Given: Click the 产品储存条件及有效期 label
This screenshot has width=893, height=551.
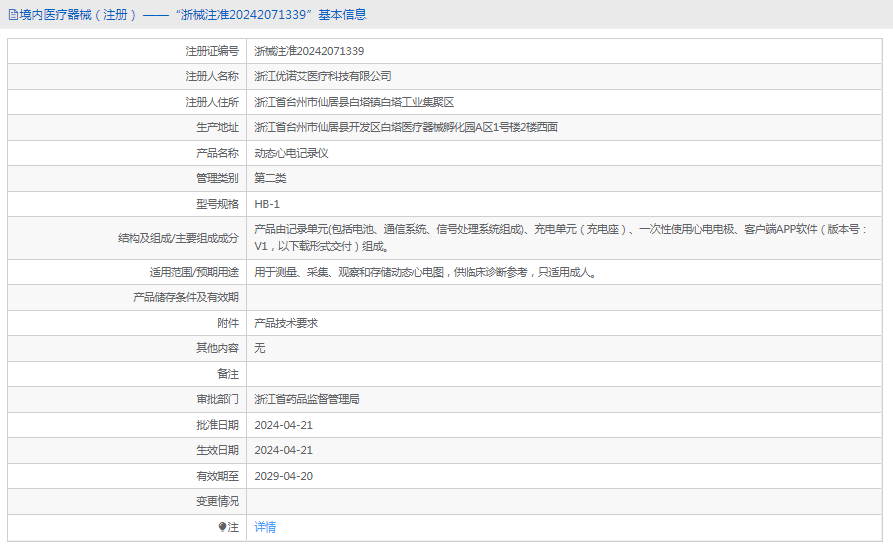Looking at the screenshot, I should click(x=186, y=297).
